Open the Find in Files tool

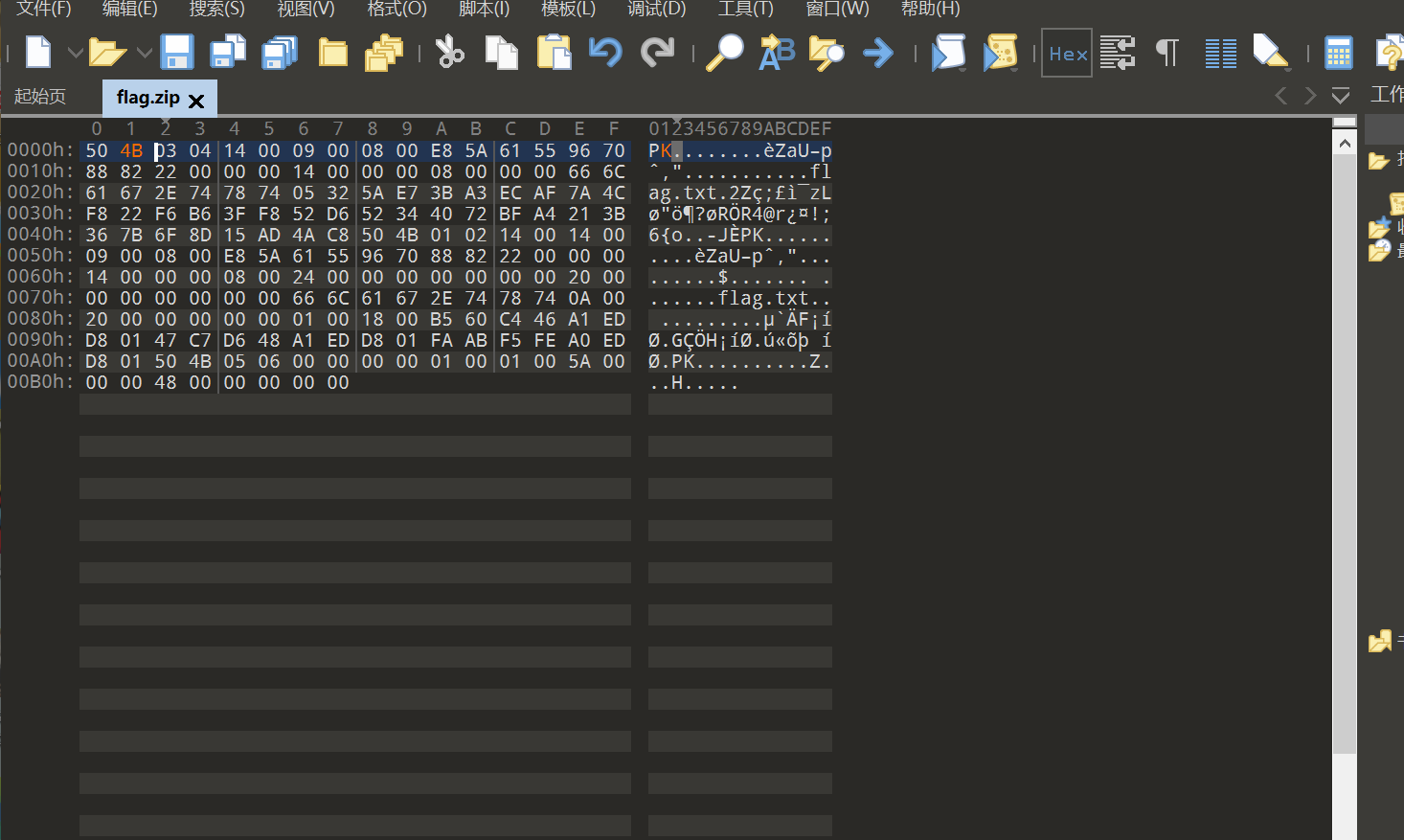coord(827,52)
